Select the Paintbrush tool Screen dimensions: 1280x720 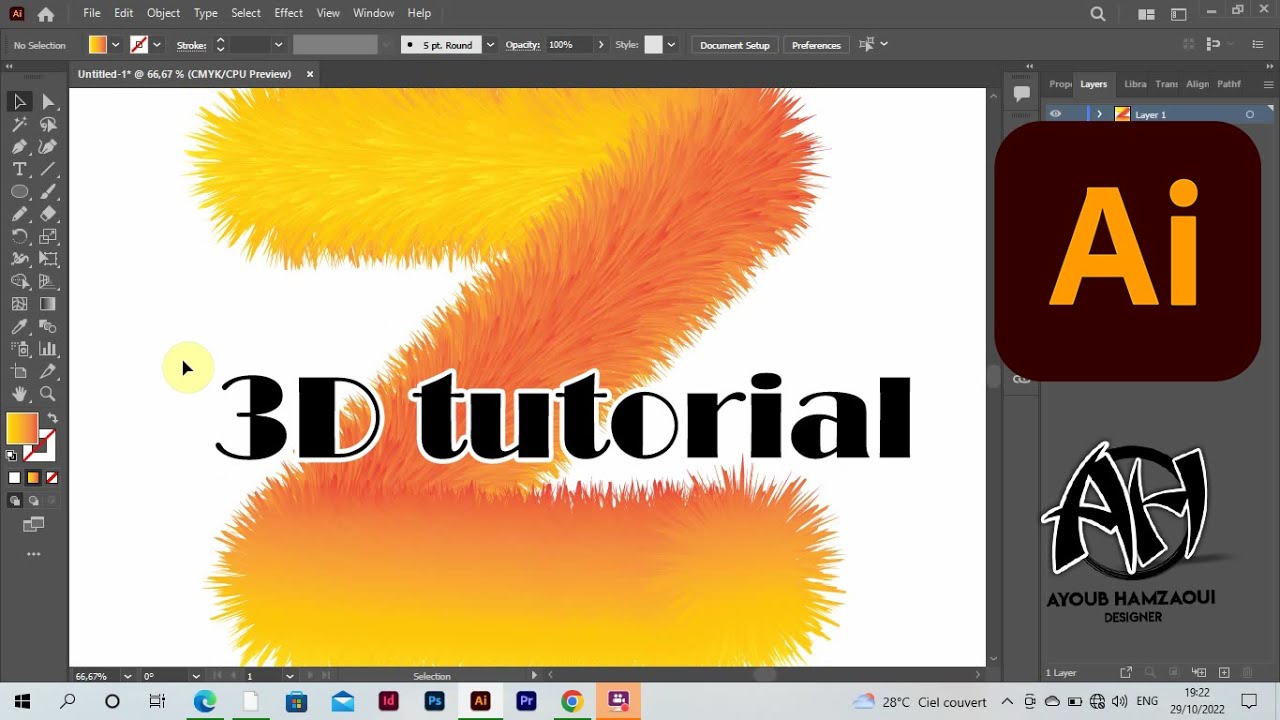[x=48, y=192]
